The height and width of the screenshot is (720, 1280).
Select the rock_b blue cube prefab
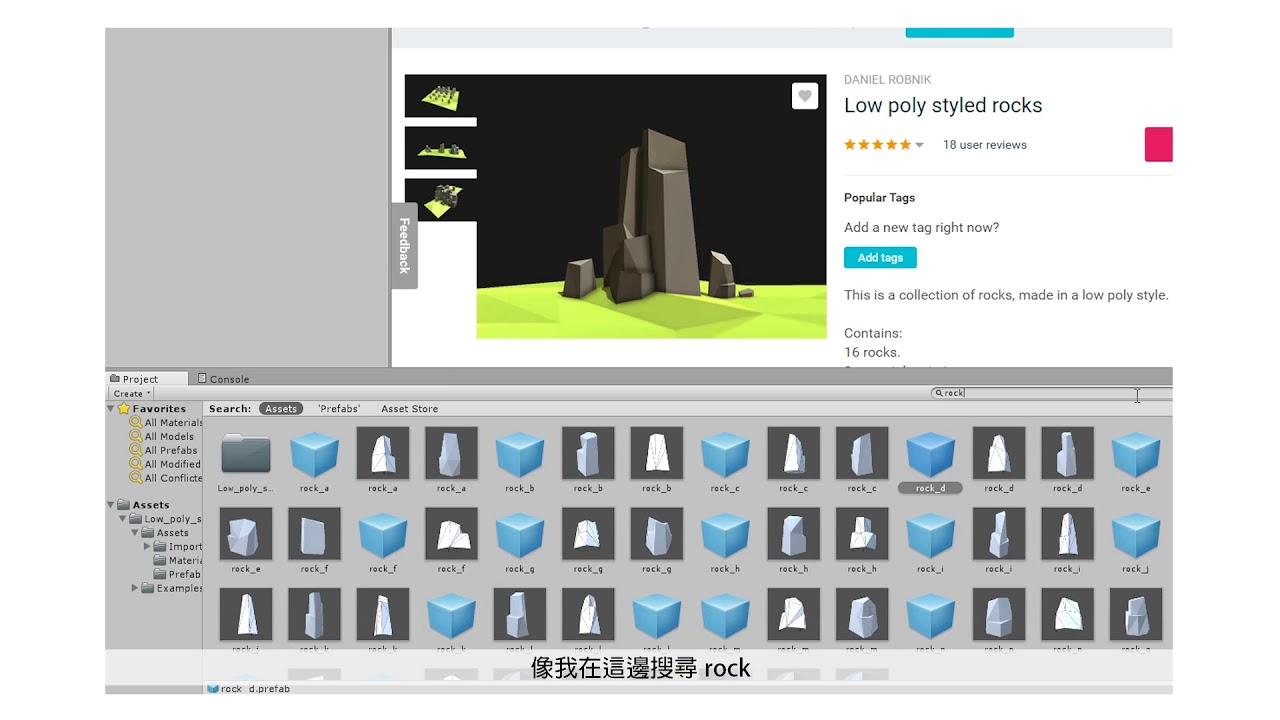(519, 455)
